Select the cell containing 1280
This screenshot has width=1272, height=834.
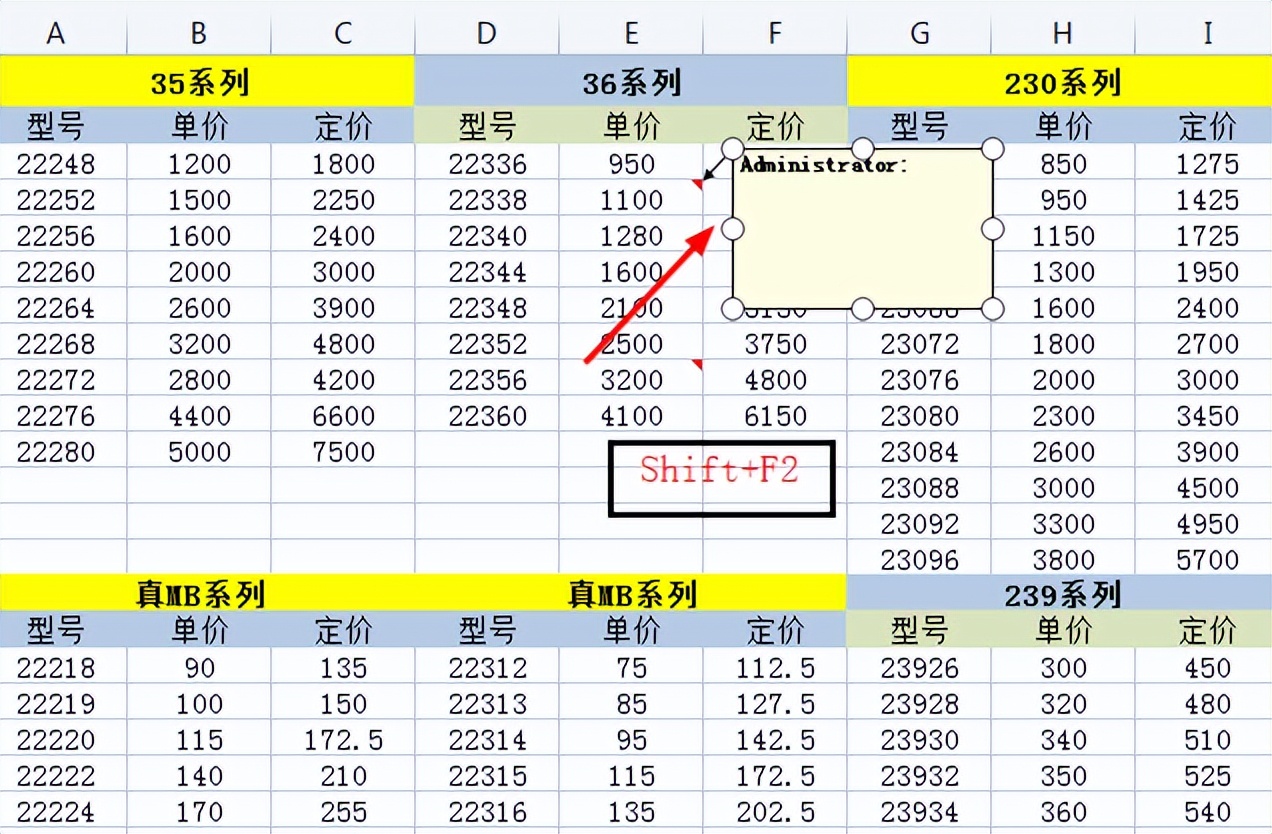[631, 235]
